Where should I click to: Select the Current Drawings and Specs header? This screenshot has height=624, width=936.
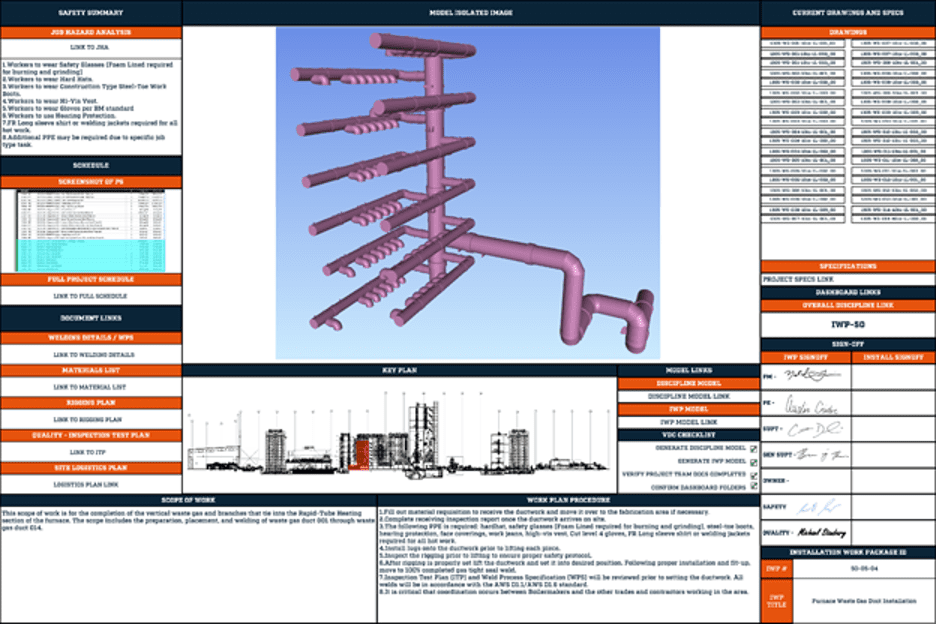point(848,13)
